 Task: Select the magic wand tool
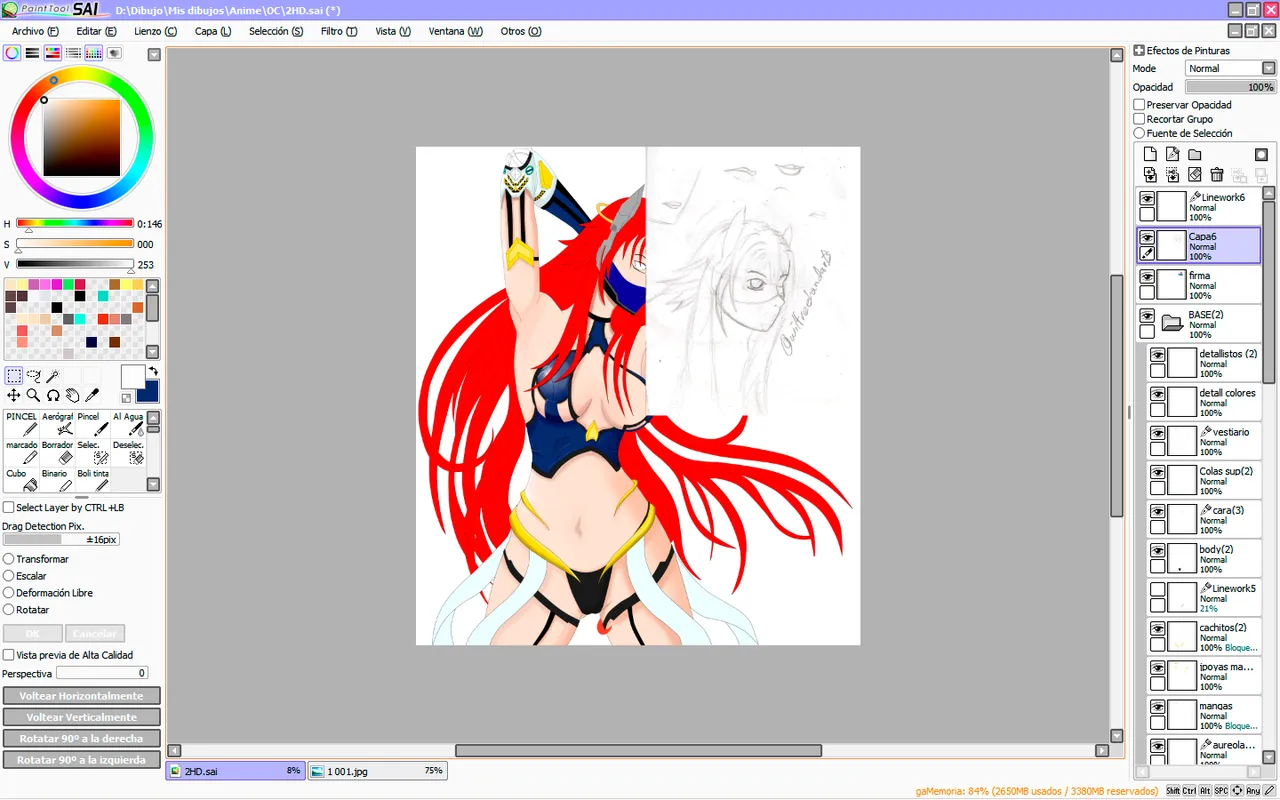tap(53, 376)
